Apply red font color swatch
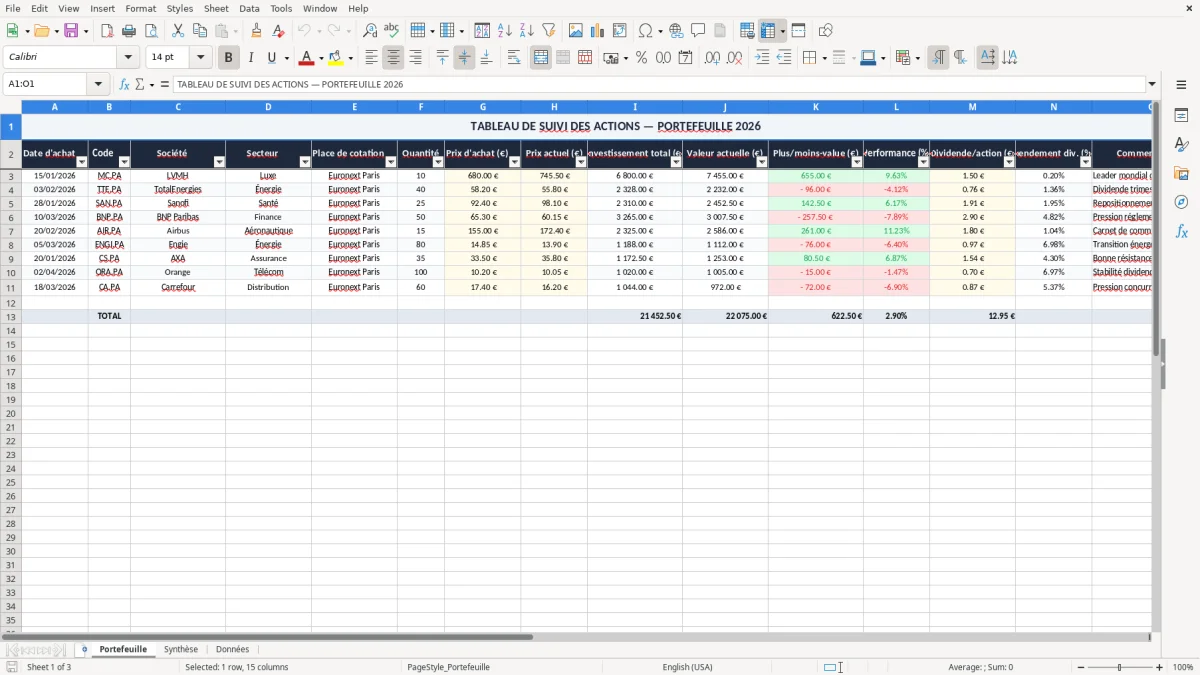 tap(306, 58)
